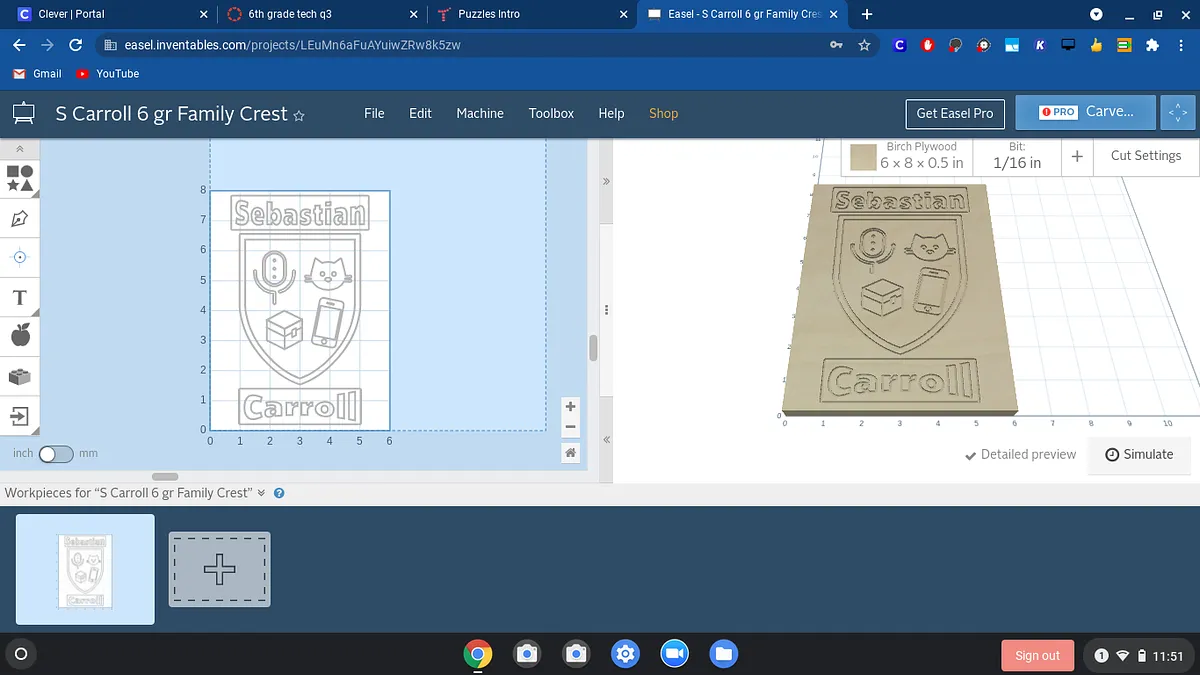The image size is (1200, 675).
Task: Open the apple Icons library
Action: pos(20,336)
